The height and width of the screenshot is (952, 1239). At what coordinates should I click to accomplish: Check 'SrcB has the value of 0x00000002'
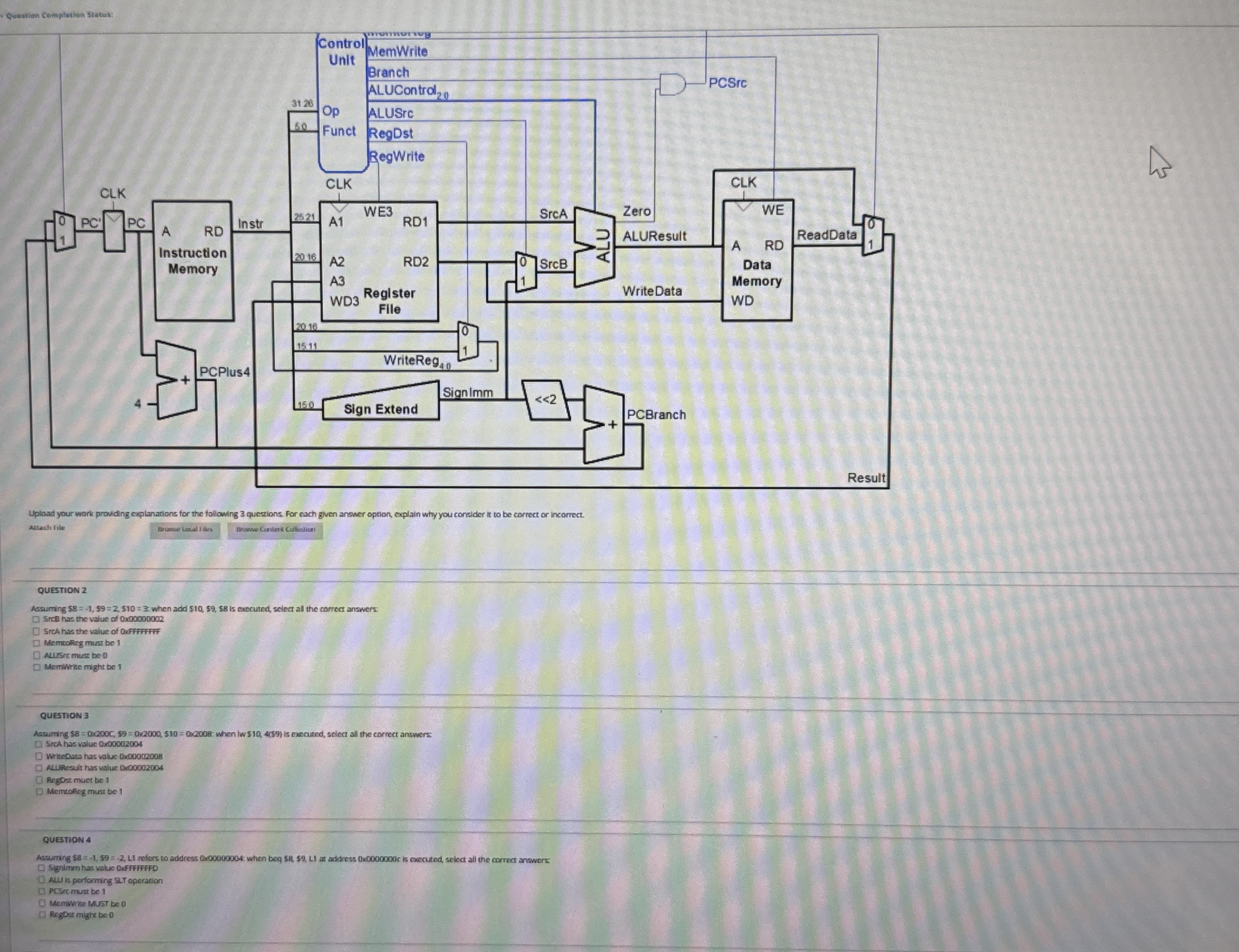pos(36,619)
